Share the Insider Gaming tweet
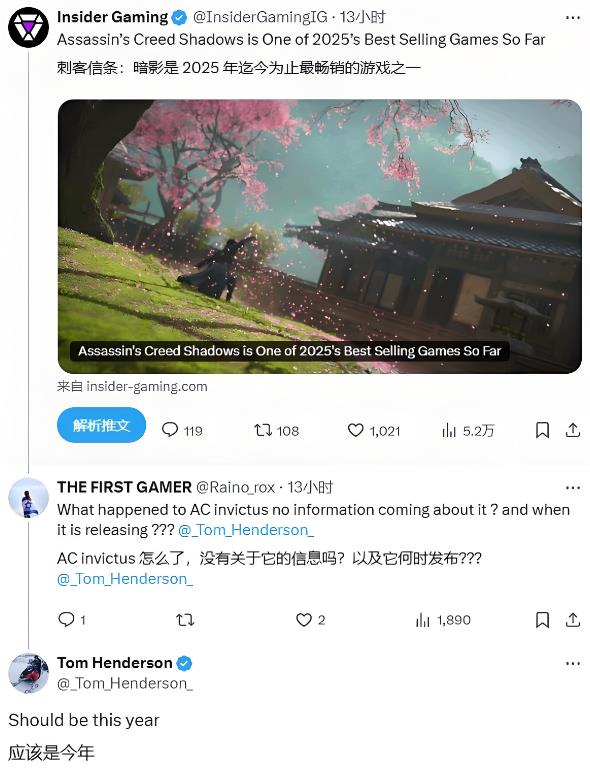 [572, 430]
